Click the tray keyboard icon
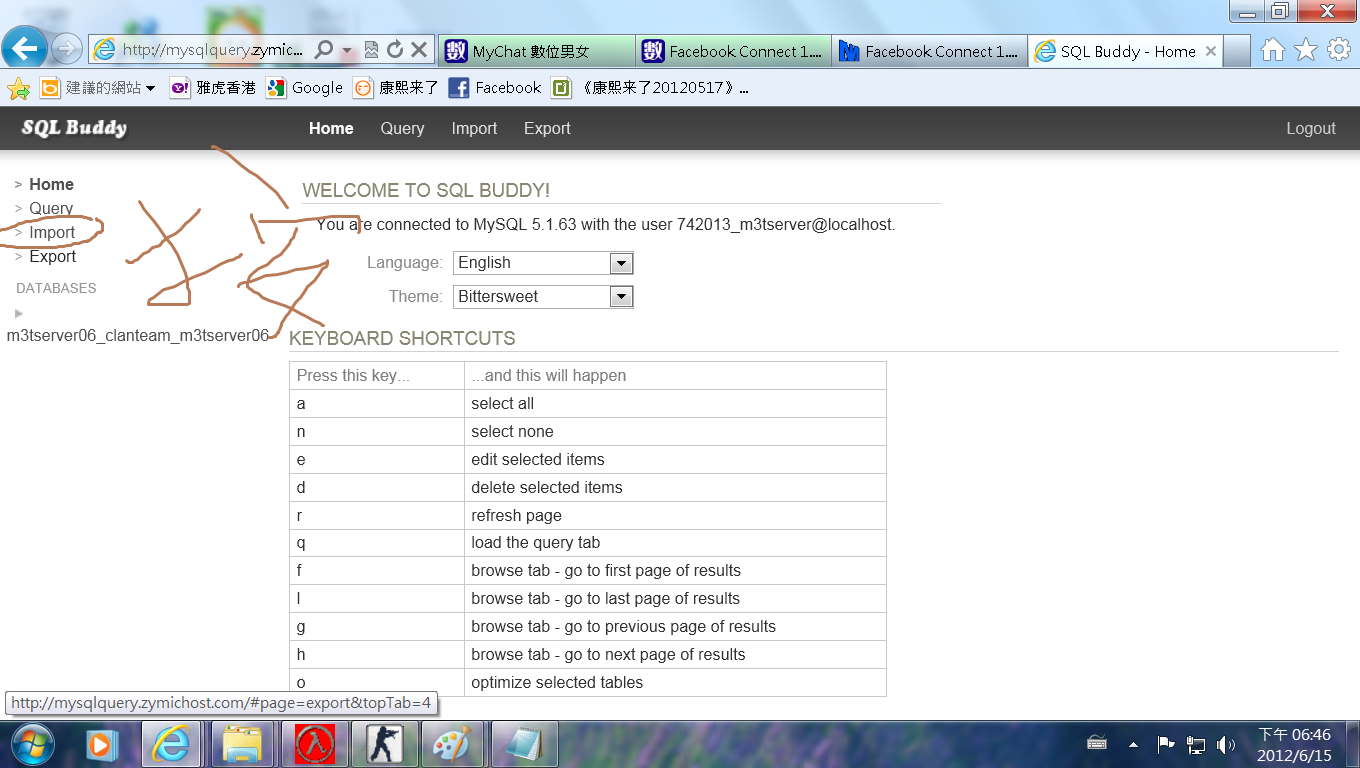The image size is (1360, 768). pos(1097,743)
